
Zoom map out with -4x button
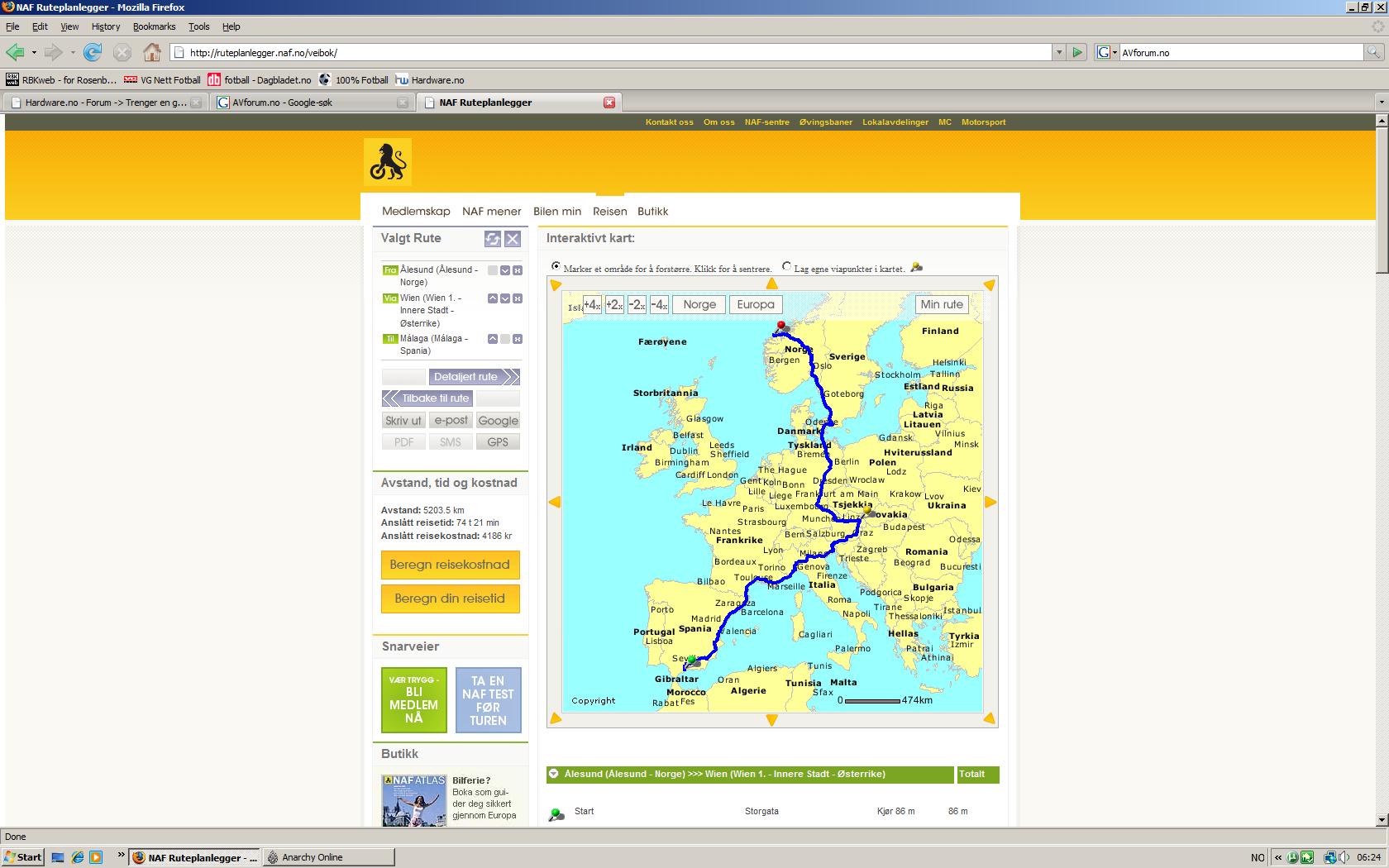pos(659,305)
